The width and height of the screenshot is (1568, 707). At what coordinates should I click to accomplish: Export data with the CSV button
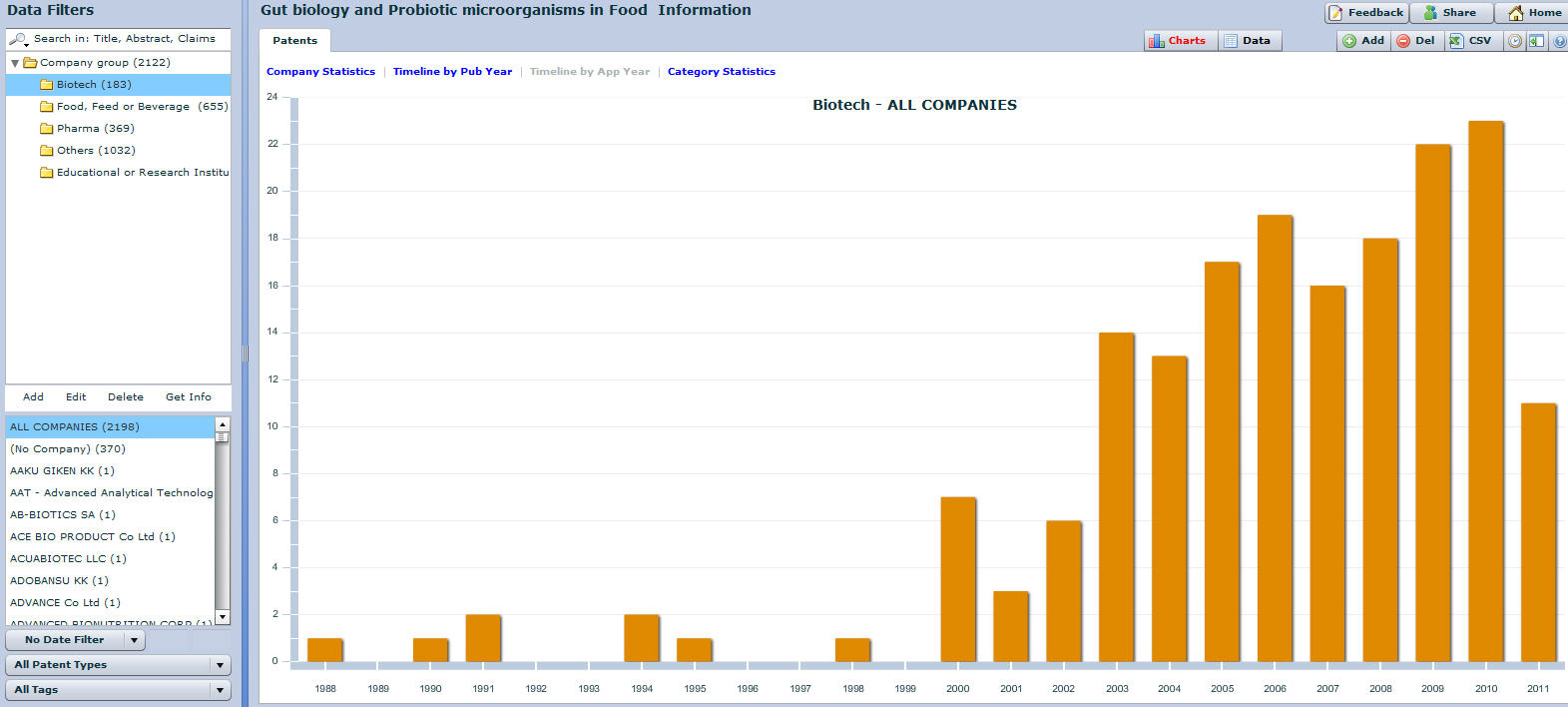[1470, 41]
